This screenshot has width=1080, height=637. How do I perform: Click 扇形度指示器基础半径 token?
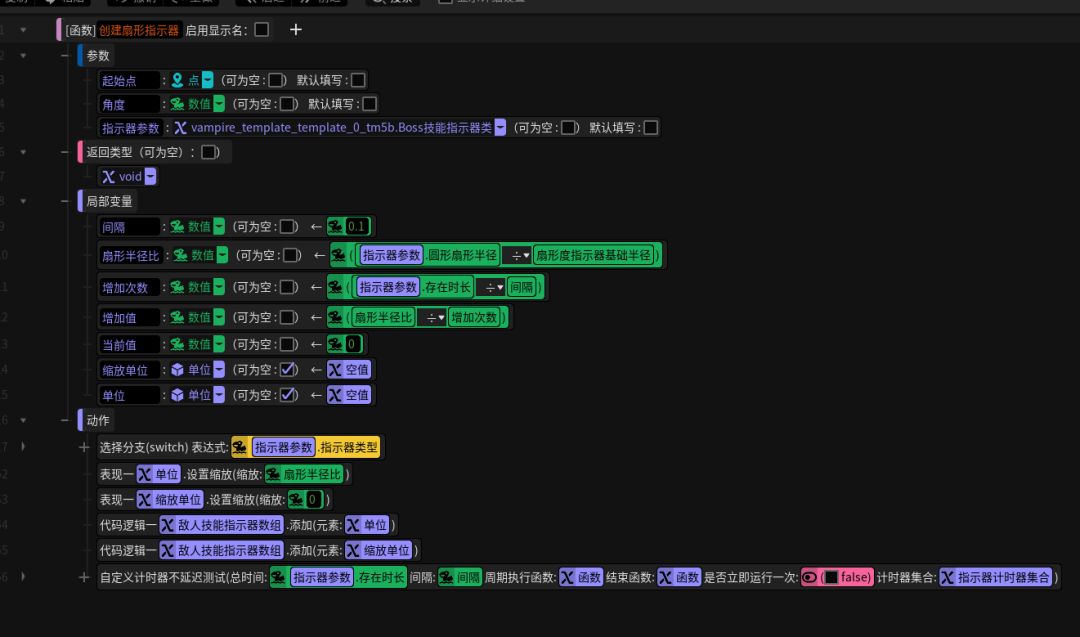coord(593,255)
